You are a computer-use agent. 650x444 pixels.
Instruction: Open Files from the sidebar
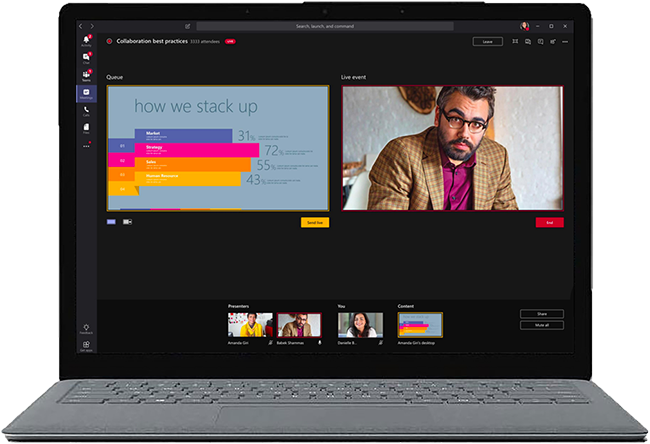coord(86,129)
